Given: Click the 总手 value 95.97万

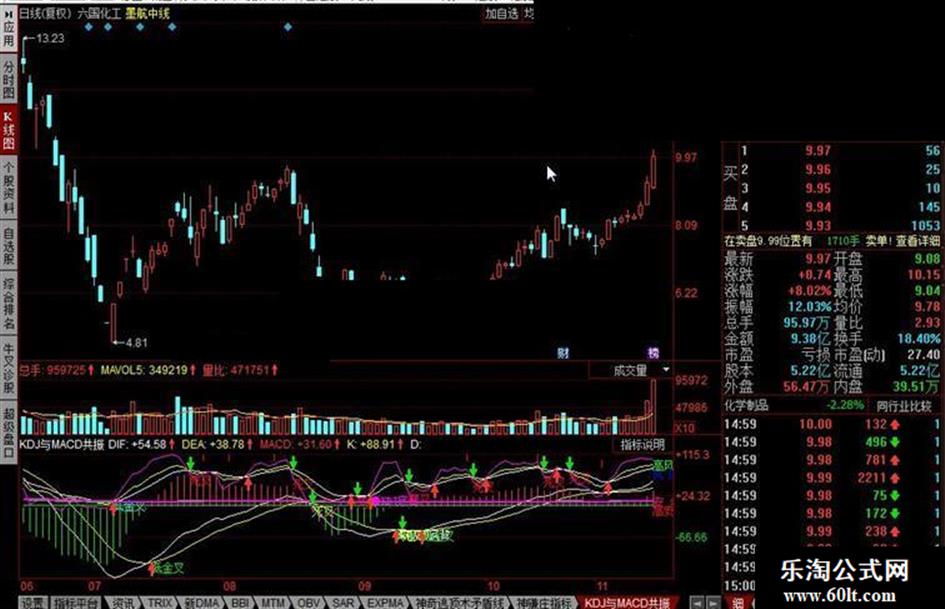Looking at the screenshot, I should (806, 323).
